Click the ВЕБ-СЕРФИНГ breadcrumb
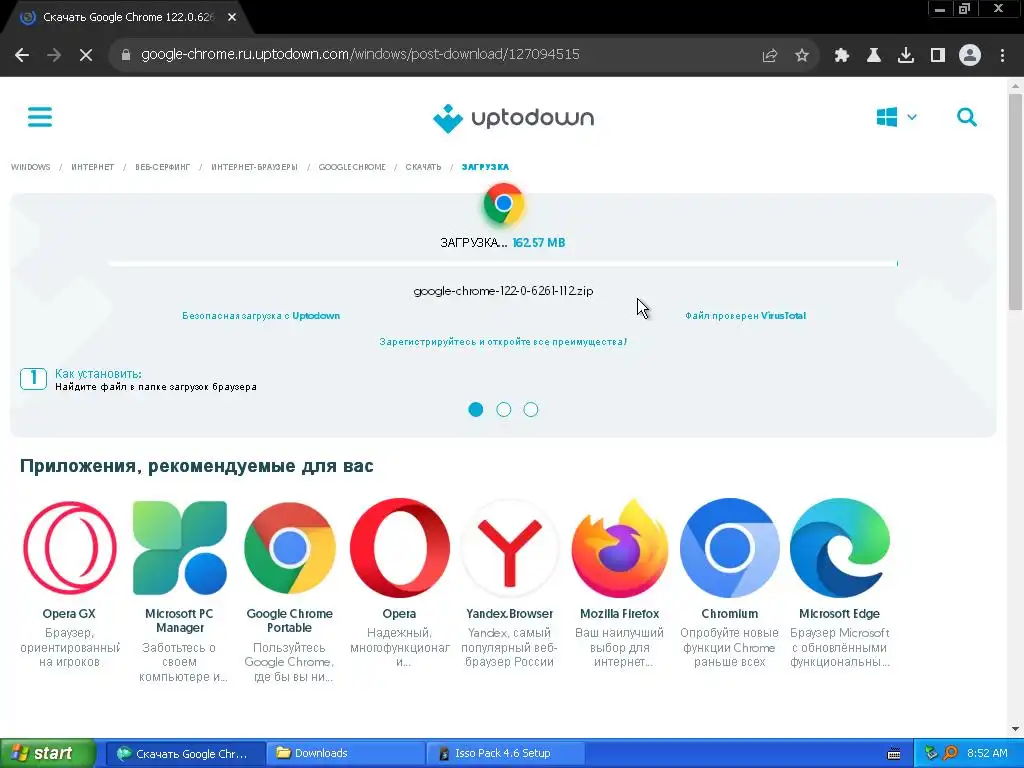Screen dimensions: 1024x768 pos(163,167)
